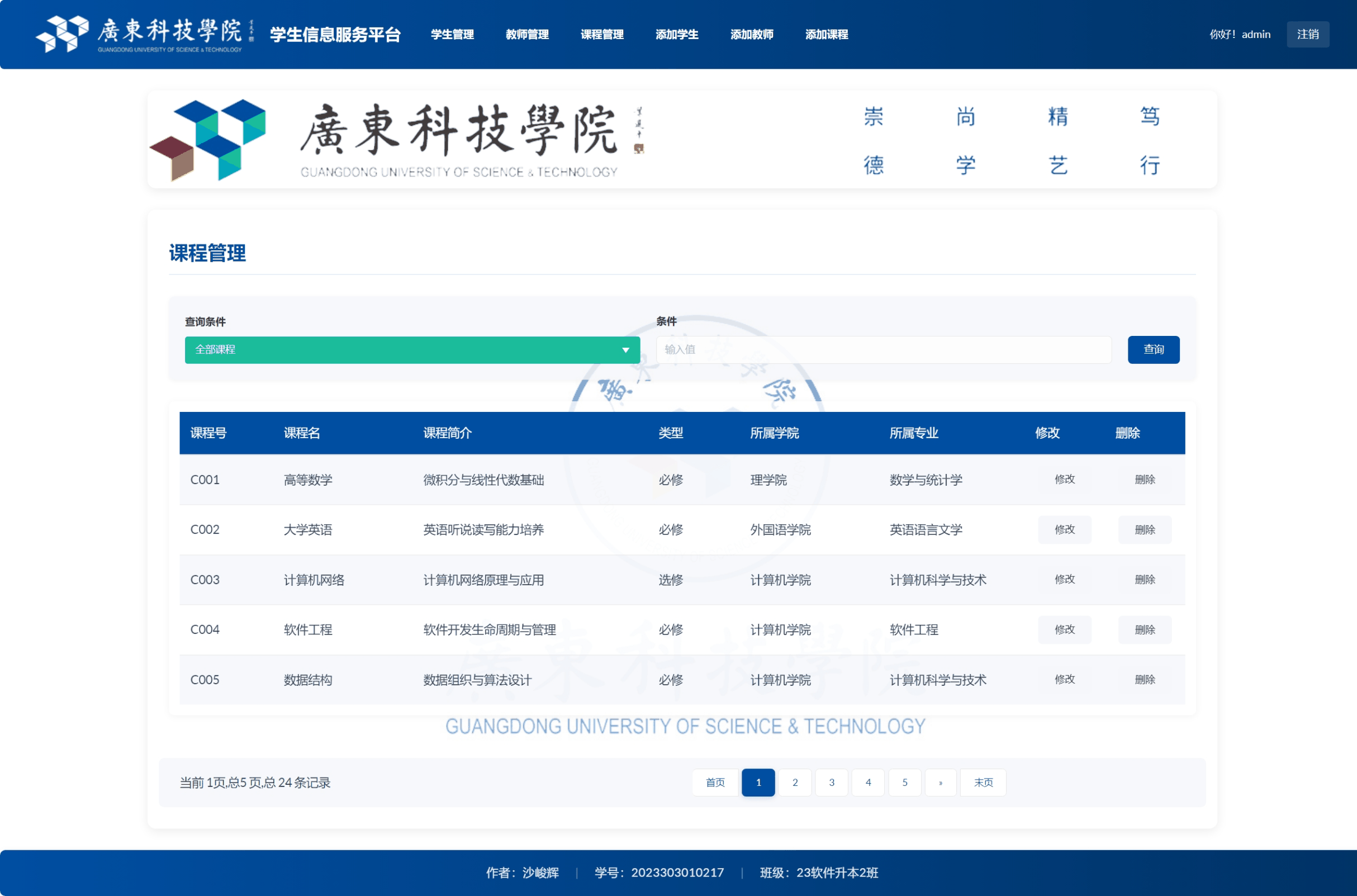Open the 教师管理 menu item
This screenshot has width=1357, height=896.
527,34
